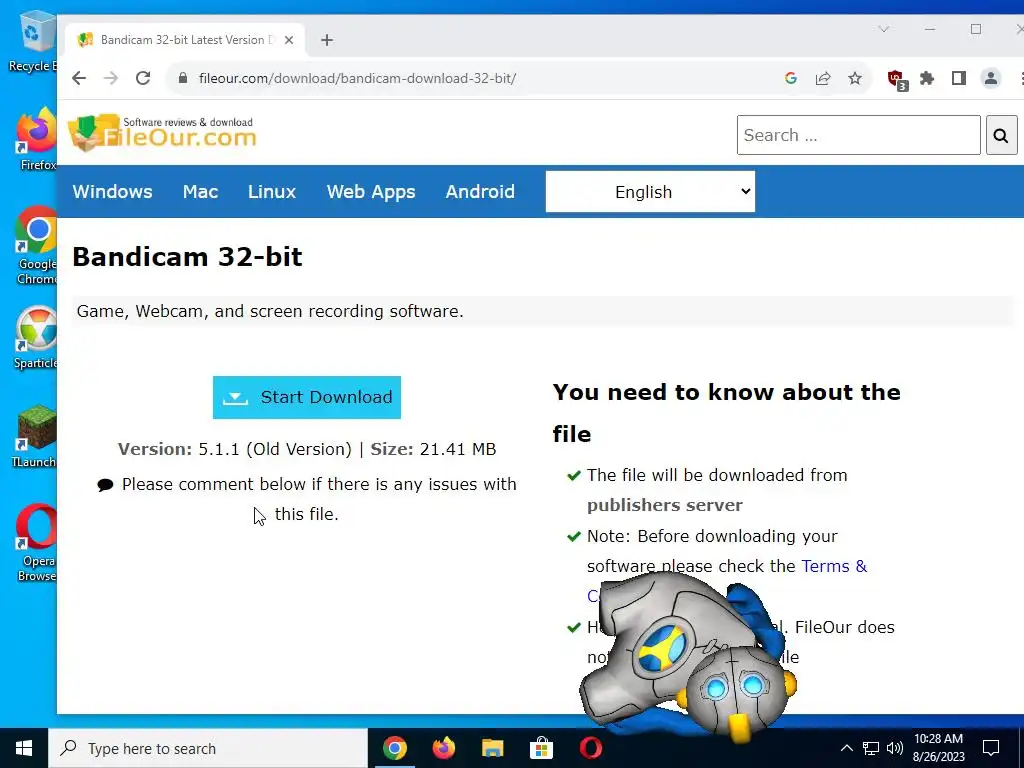Image resolution: width=1024 pixels, height=768 pixels.
Task: Select the Google Chrome desktop shortcut
Action: (x=37, y=246)
